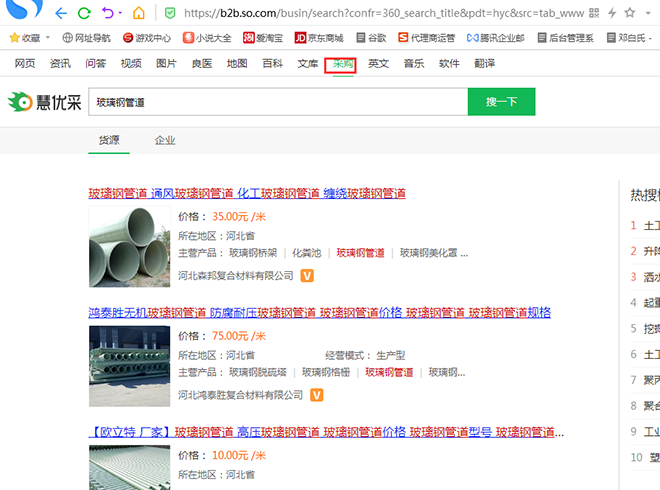Click V badge beside 河北森邦复合材料有限公司

pyautogui.click(x=307, y=276)
